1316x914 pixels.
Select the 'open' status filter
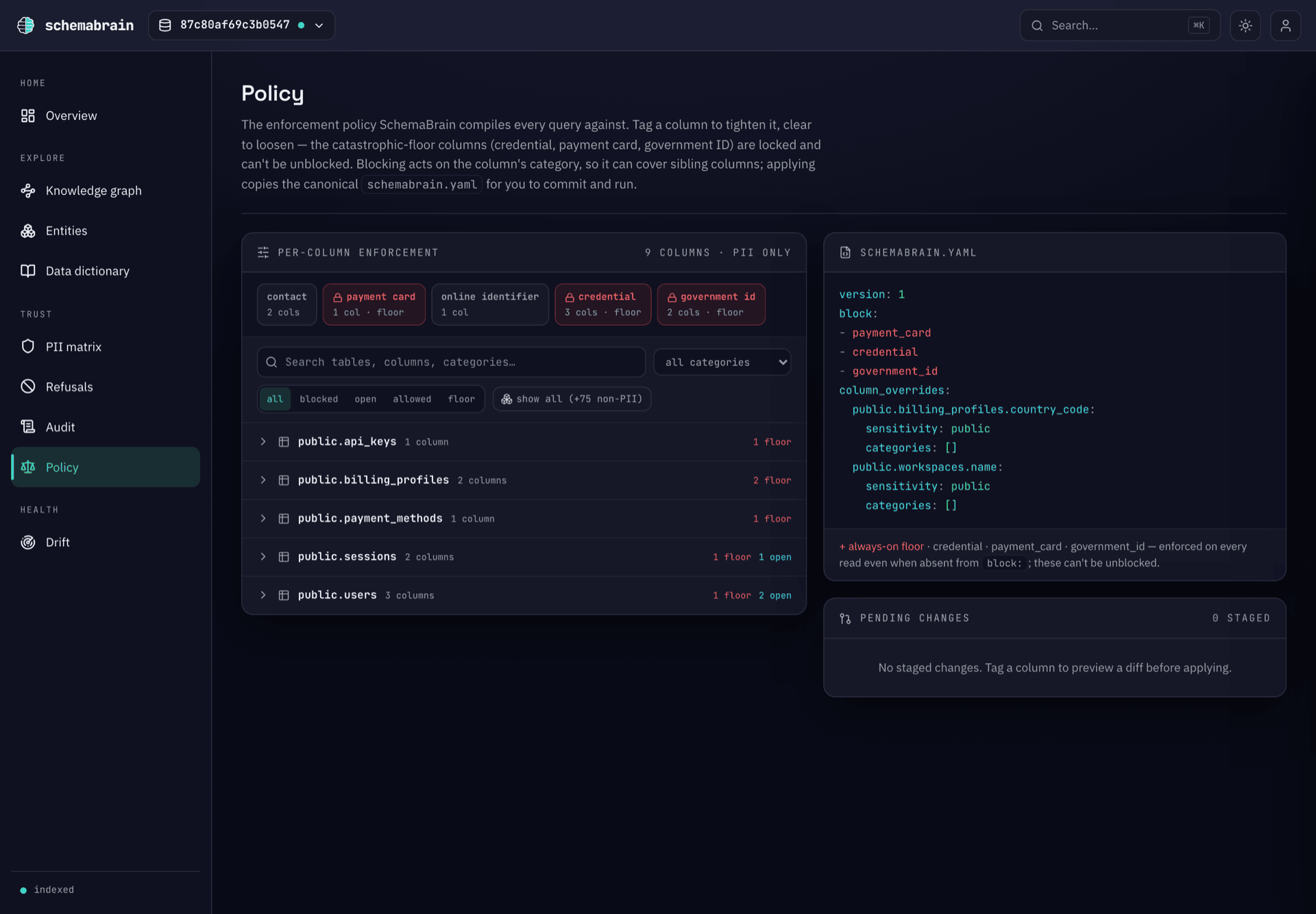coord(365,399)
